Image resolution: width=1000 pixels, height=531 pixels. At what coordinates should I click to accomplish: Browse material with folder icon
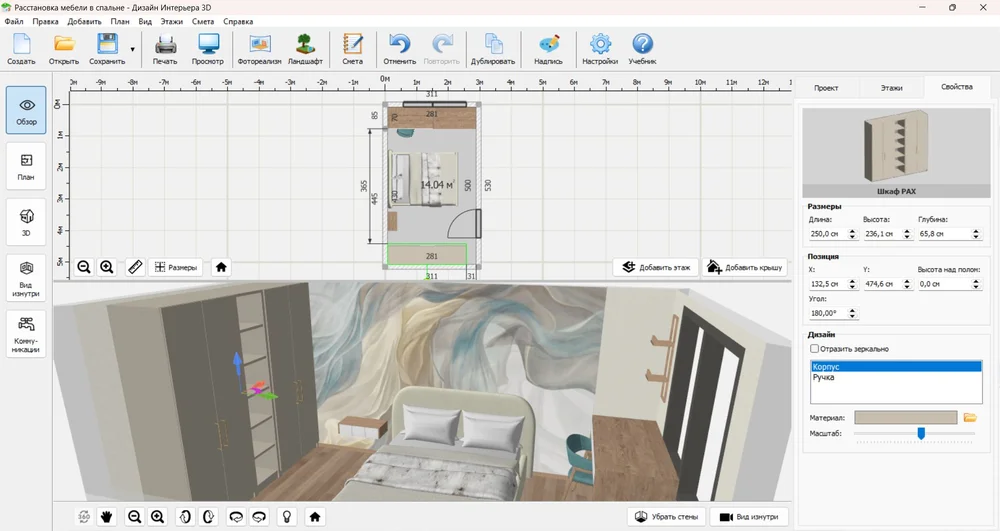[970, 418]
